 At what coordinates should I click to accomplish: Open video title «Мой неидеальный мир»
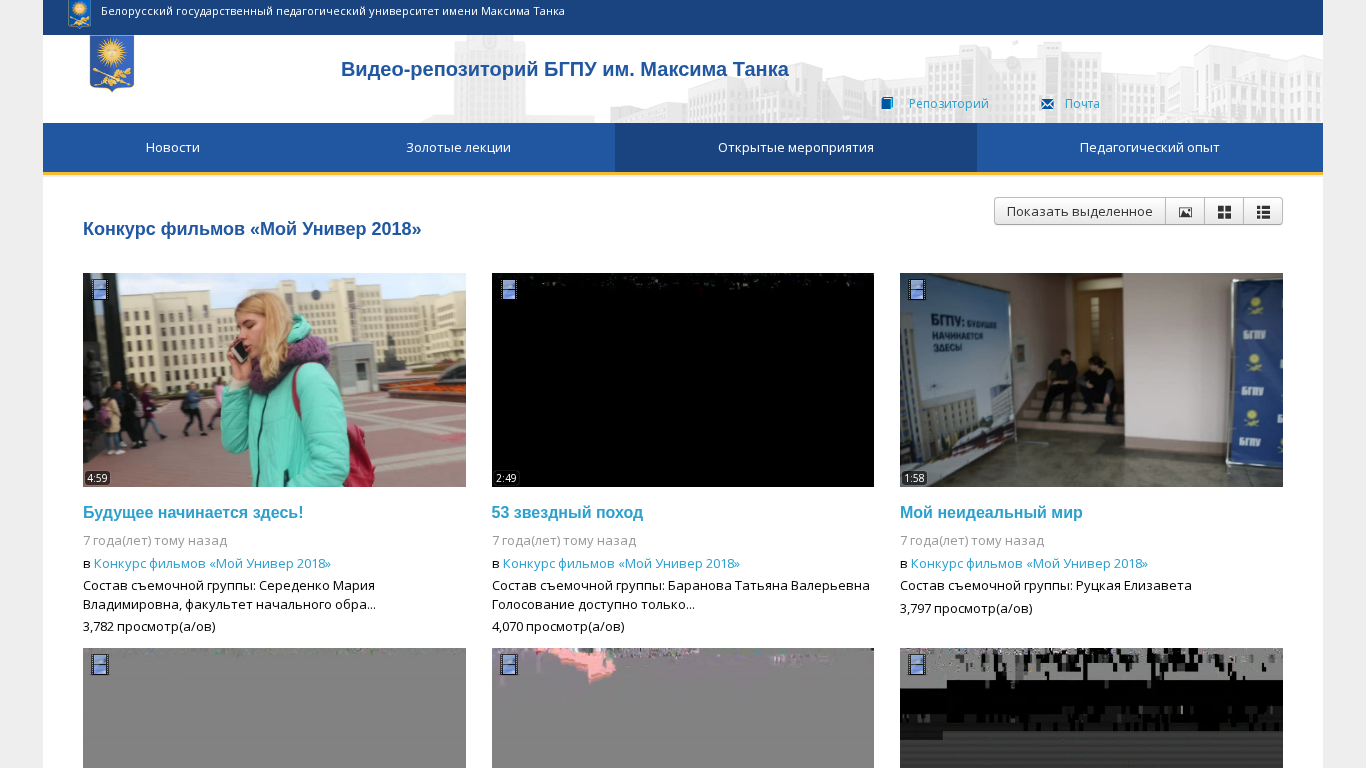point(991,513)
